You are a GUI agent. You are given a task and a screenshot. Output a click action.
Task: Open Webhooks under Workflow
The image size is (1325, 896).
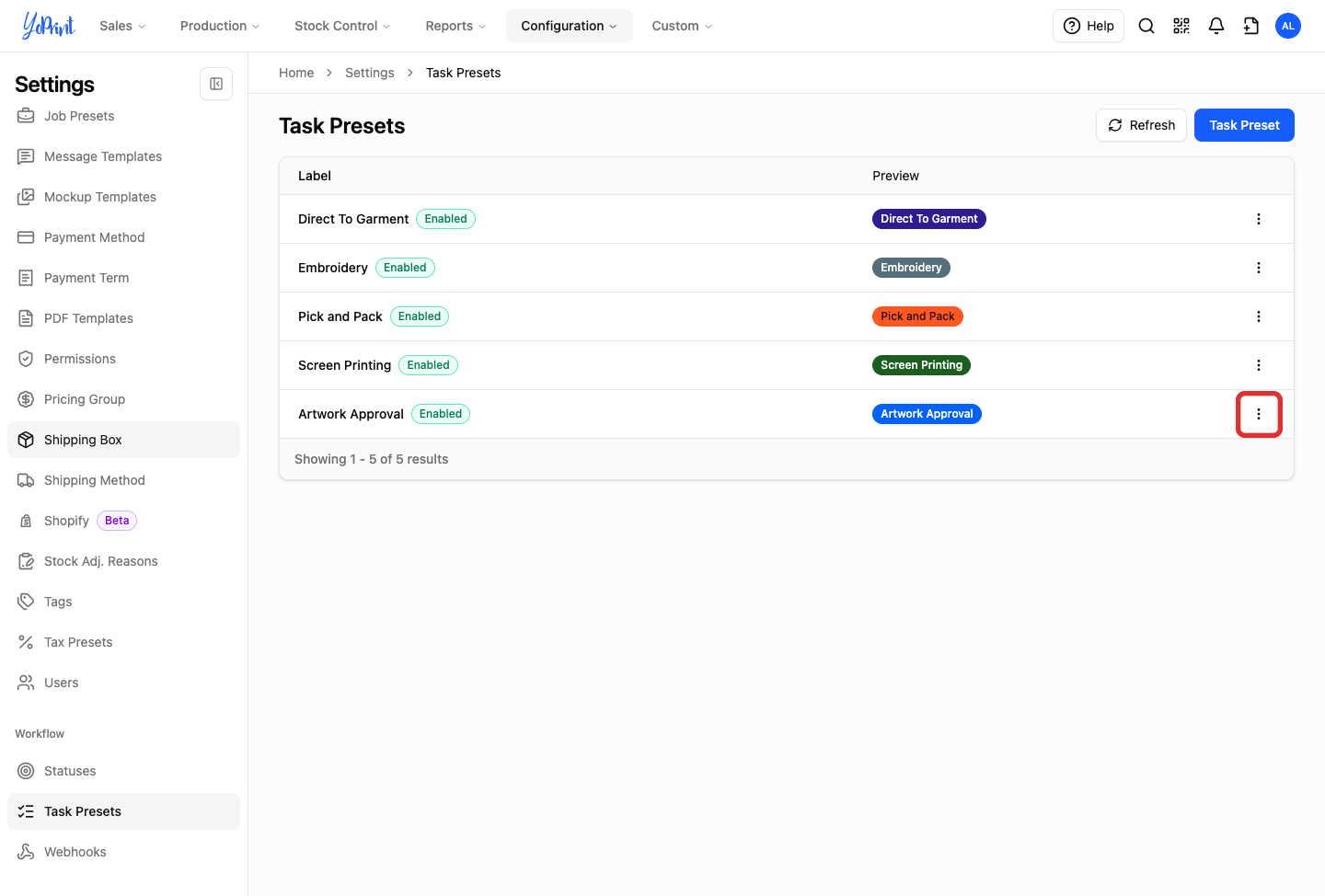click(123, 852)
